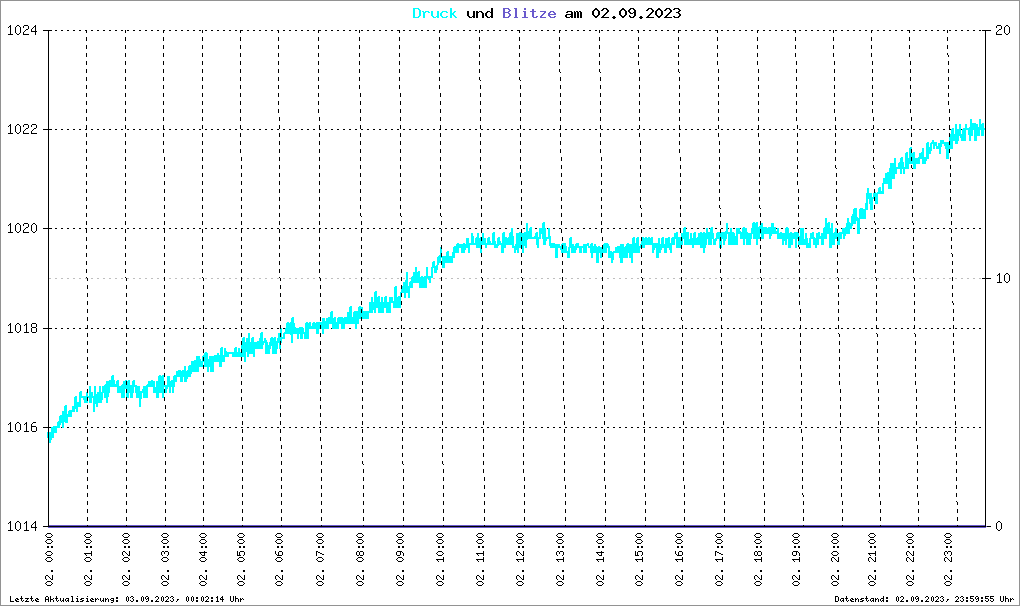1020x606 pixels.
Task: Click the 1014 label on the left axis
Action: 20,527
